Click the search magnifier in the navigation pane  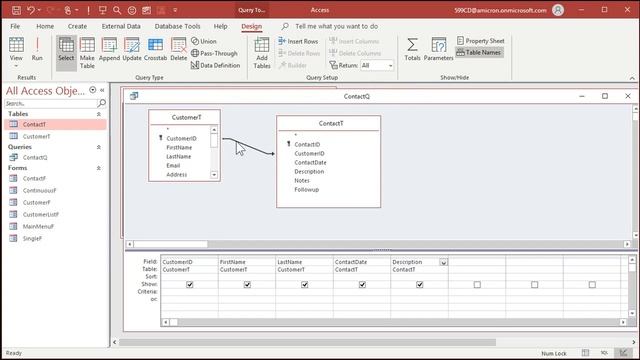tap(102, 103)
